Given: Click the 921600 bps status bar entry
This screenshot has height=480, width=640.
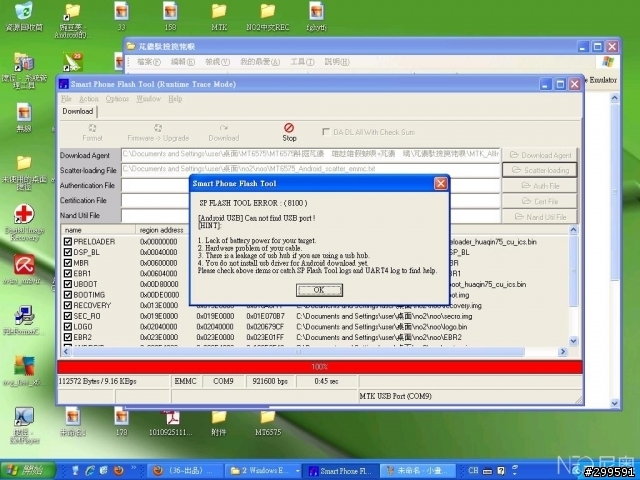Looking at the screenshot, I should (x=270, y=381).
